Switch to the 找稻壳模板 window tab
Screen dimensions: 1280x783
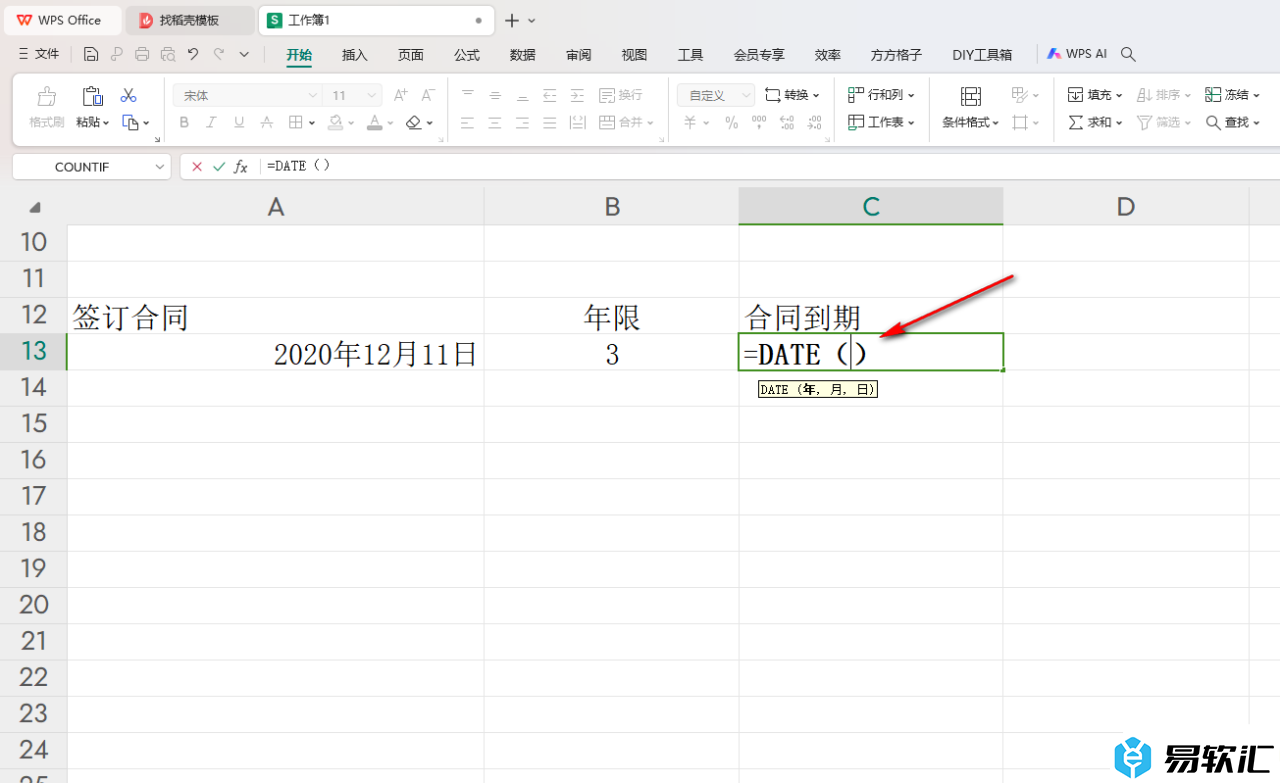189,20
